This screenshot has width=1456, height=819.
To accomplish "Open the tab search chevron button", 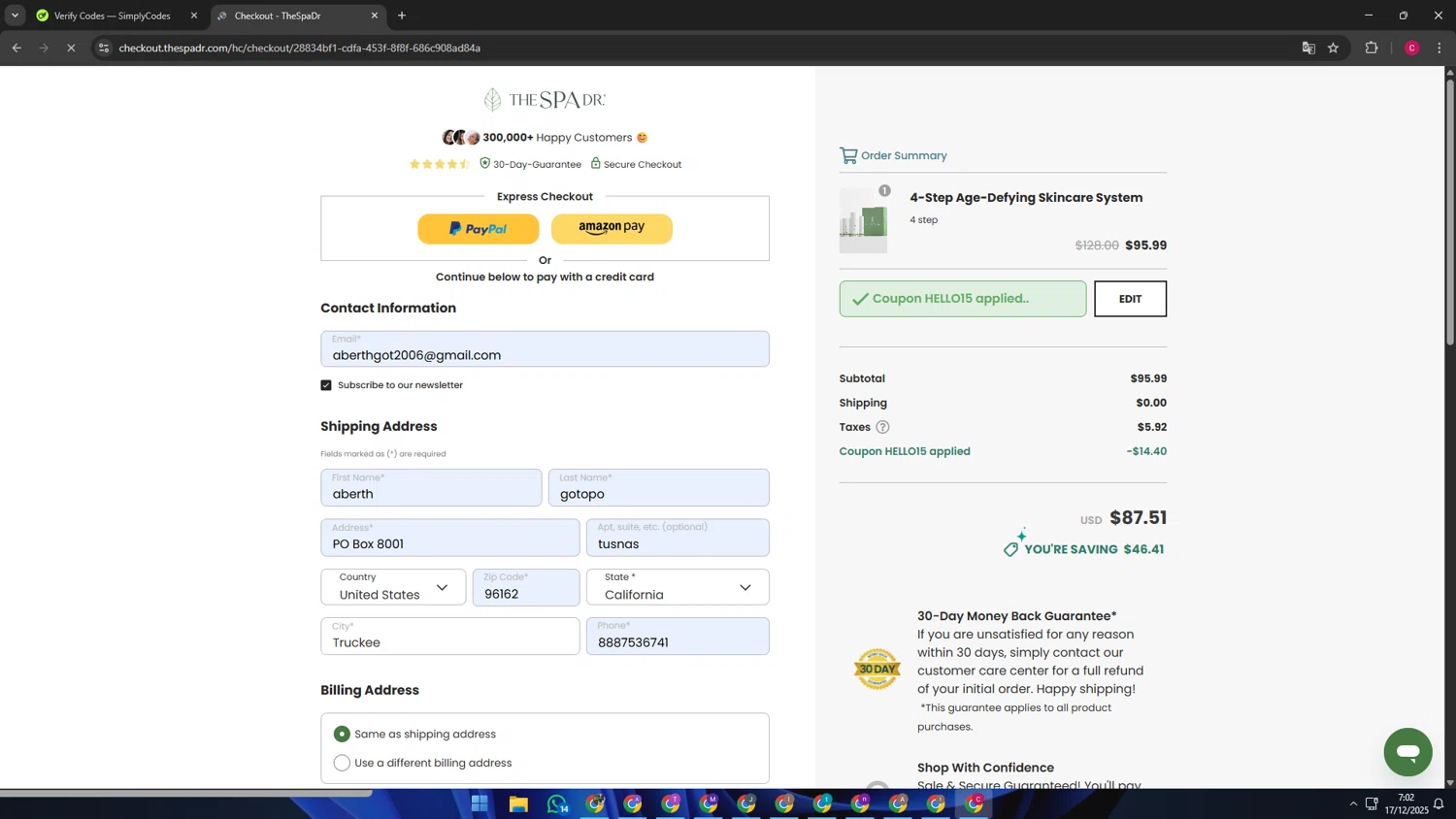I will (x=15, y=16).
